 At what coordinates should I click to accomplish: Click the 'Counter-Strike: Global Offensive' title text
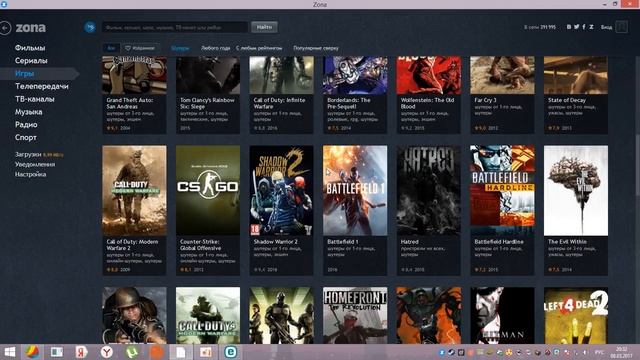click(x=201, y=245)
